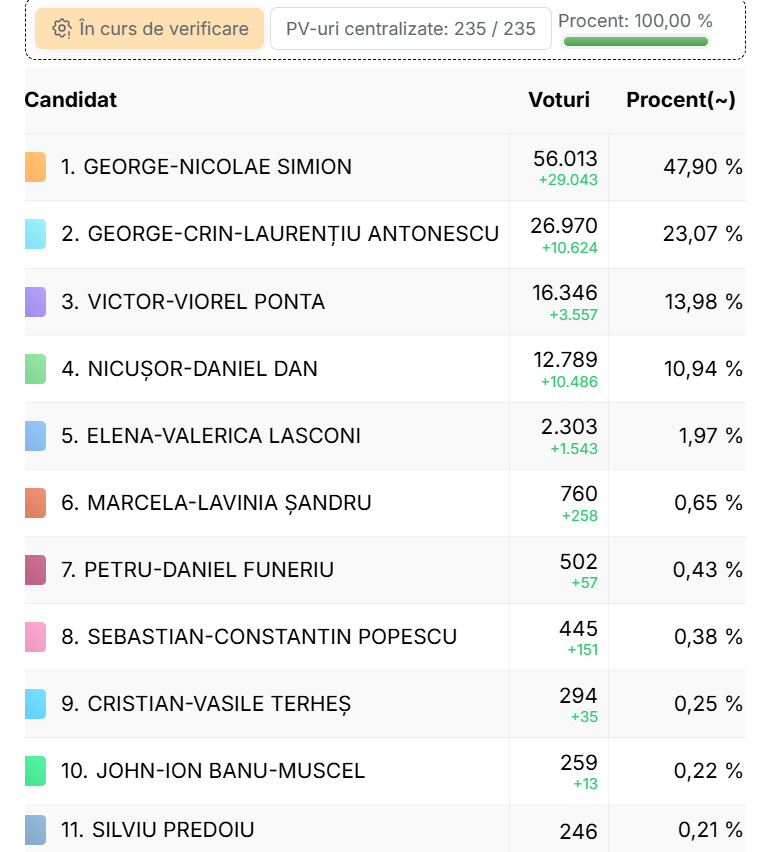Click the orange swatch for George-Nicolae Simion
The height and width of the screenshot is (852, 762).
(35, 167)
